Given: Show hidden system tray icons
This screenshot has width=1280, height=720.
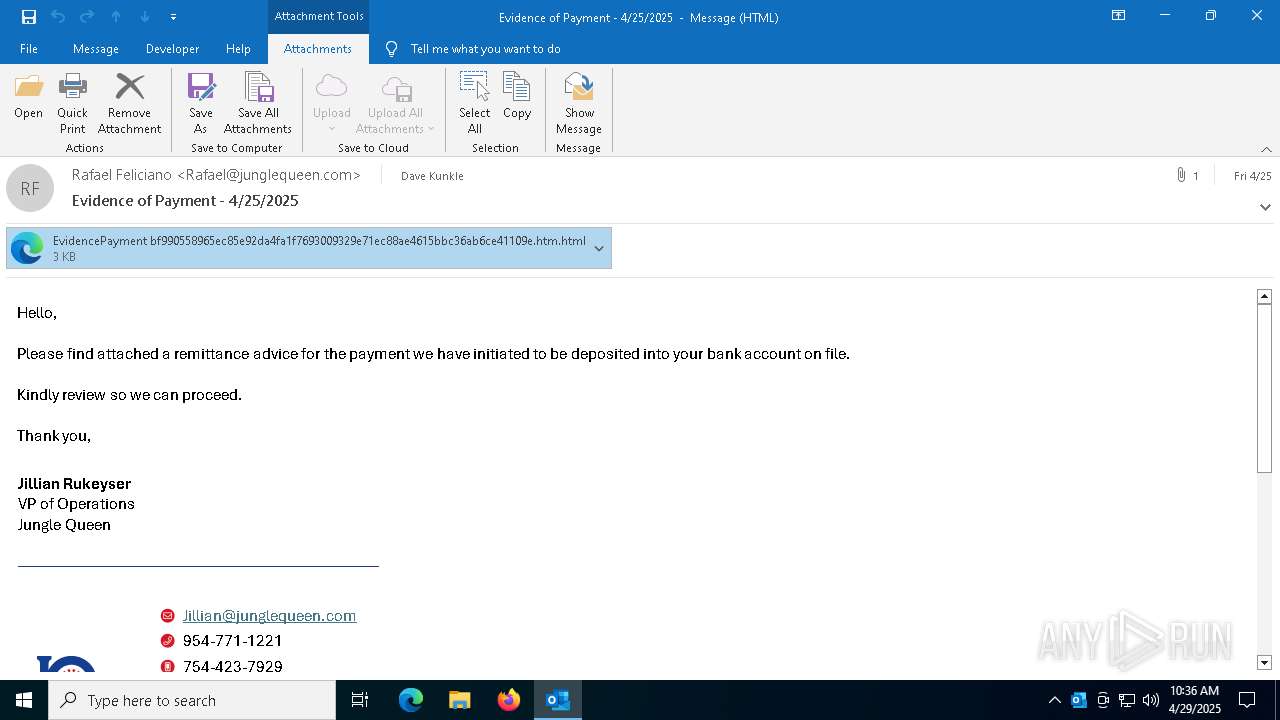Looking at the screenshot, I should (1054, 700).
